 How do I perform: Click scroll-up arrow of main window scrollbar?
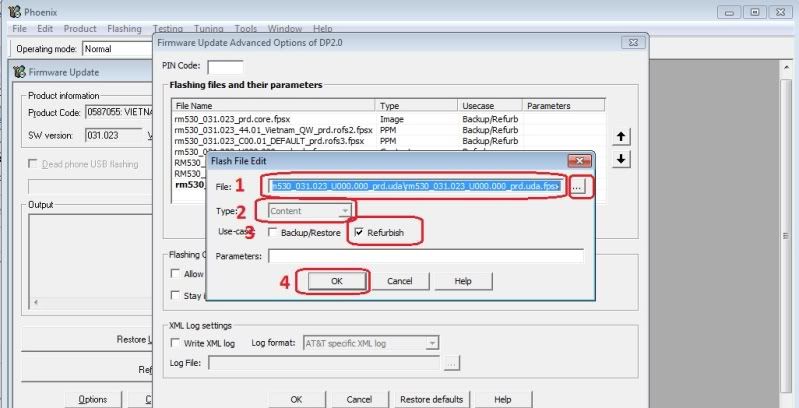pyautogui.click(x=786, y=67)
